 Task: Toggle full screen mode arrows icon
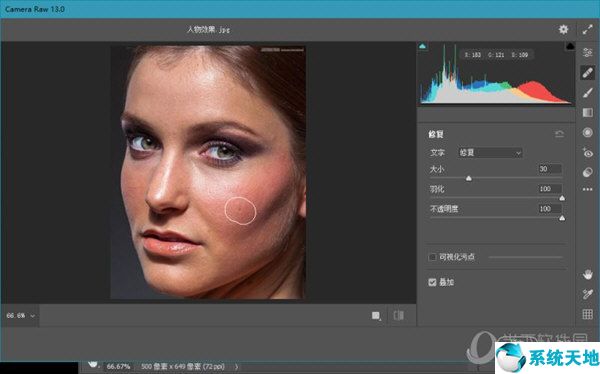(587, 29)
